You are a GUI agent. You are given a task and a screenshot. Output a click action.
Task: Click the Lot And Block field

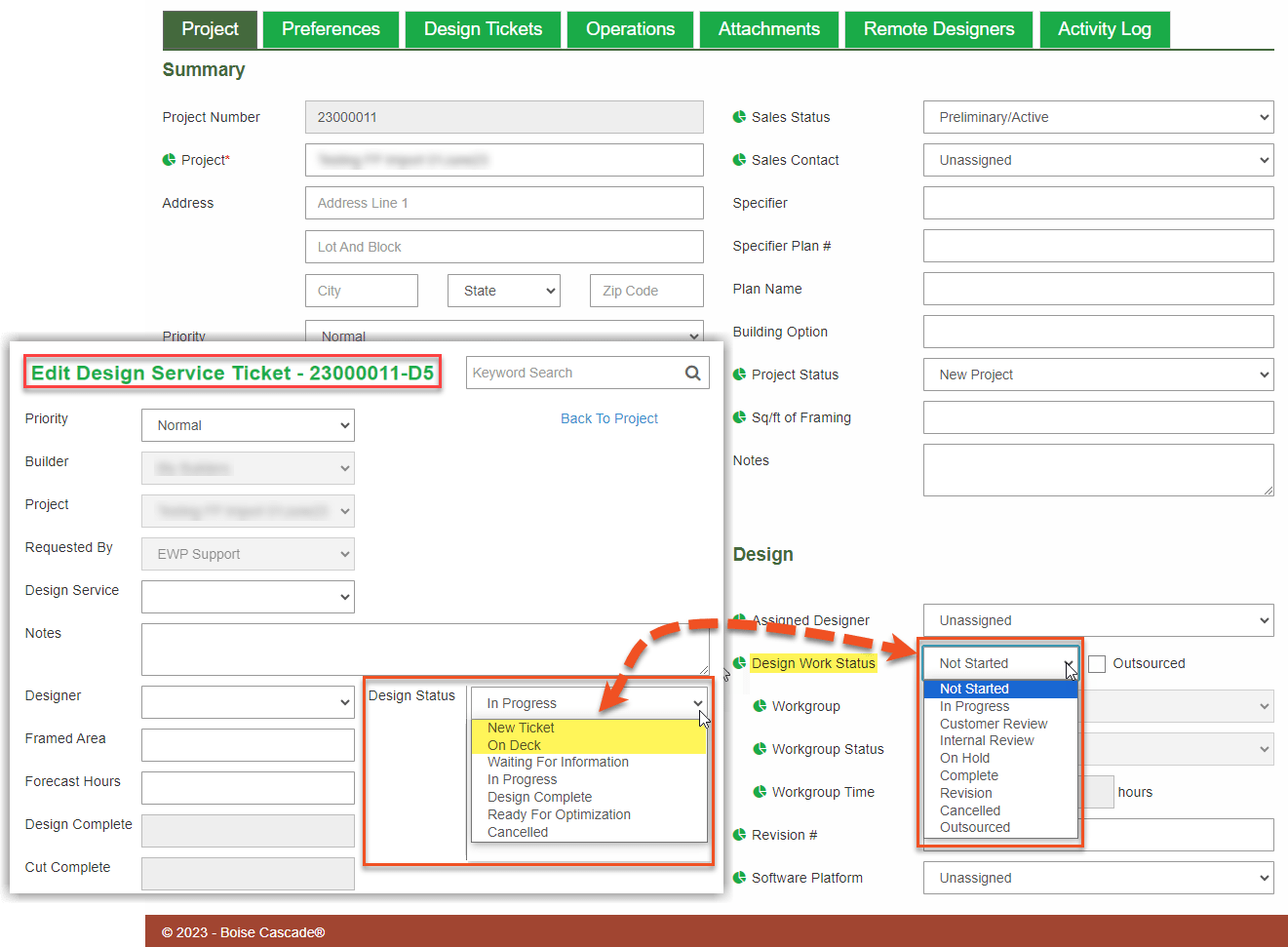(x=504, y=247)
